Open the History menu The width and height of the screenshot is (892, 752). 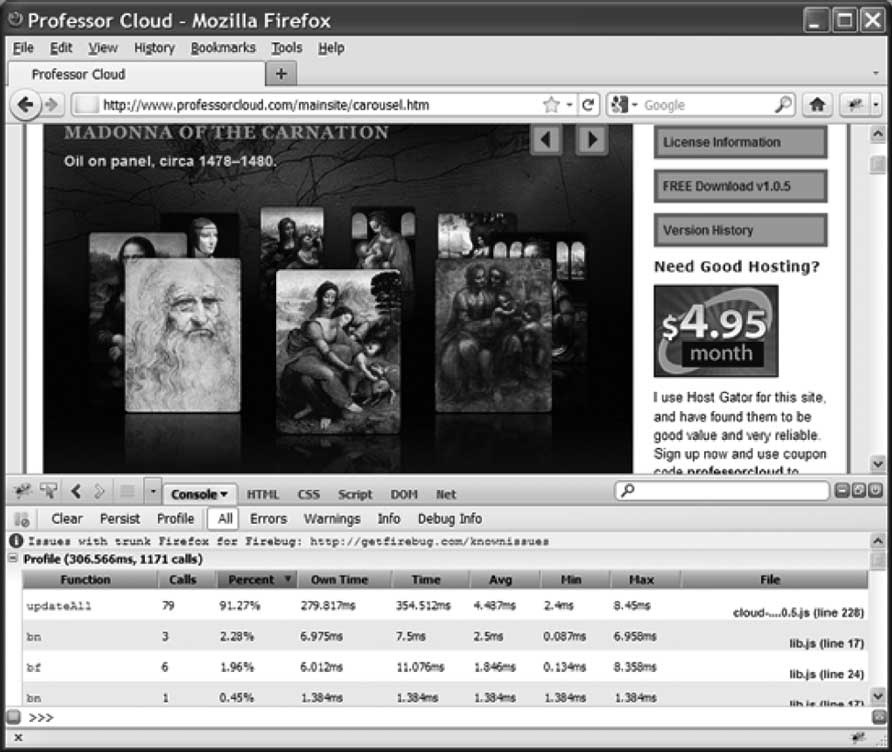coord(154,48)
